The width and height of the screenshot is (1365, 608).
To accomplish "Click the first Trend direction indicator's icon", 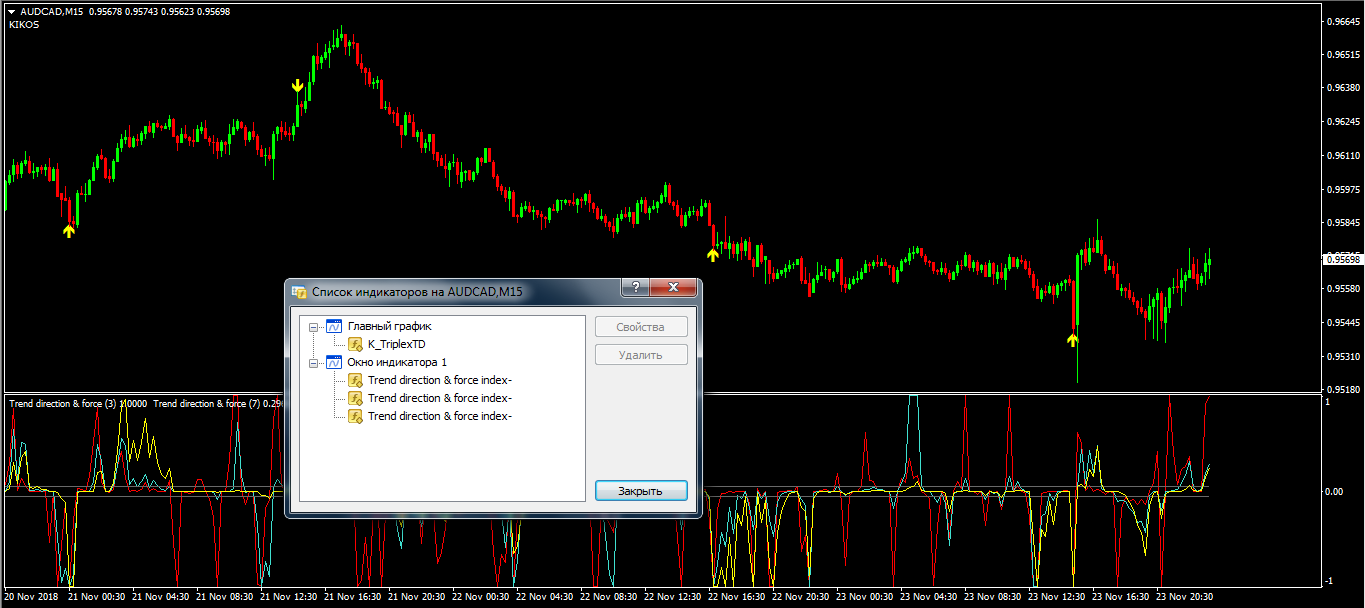I will [x=355, y=380].
